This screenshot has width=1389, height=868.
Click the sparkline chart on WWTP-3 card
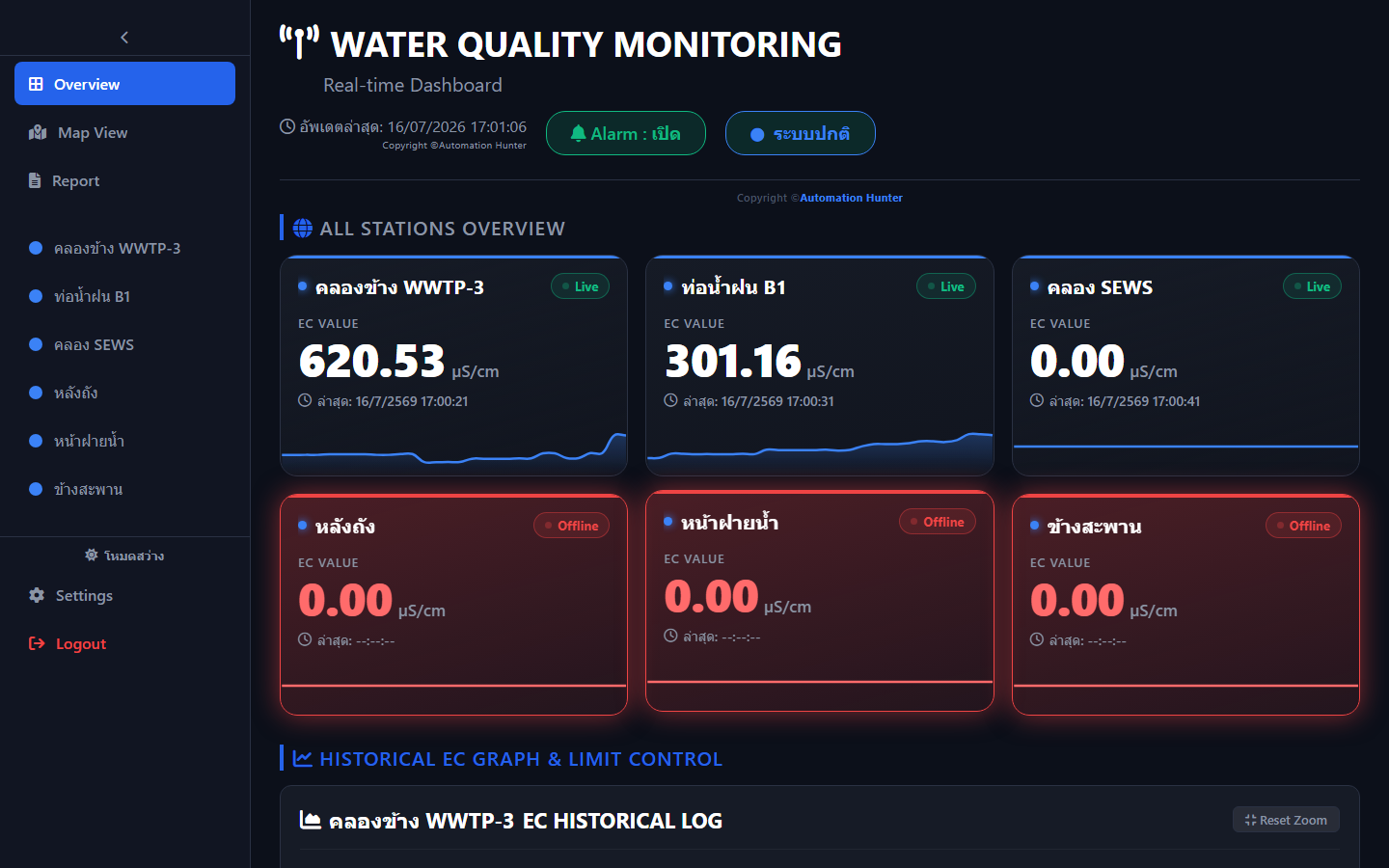453,451
